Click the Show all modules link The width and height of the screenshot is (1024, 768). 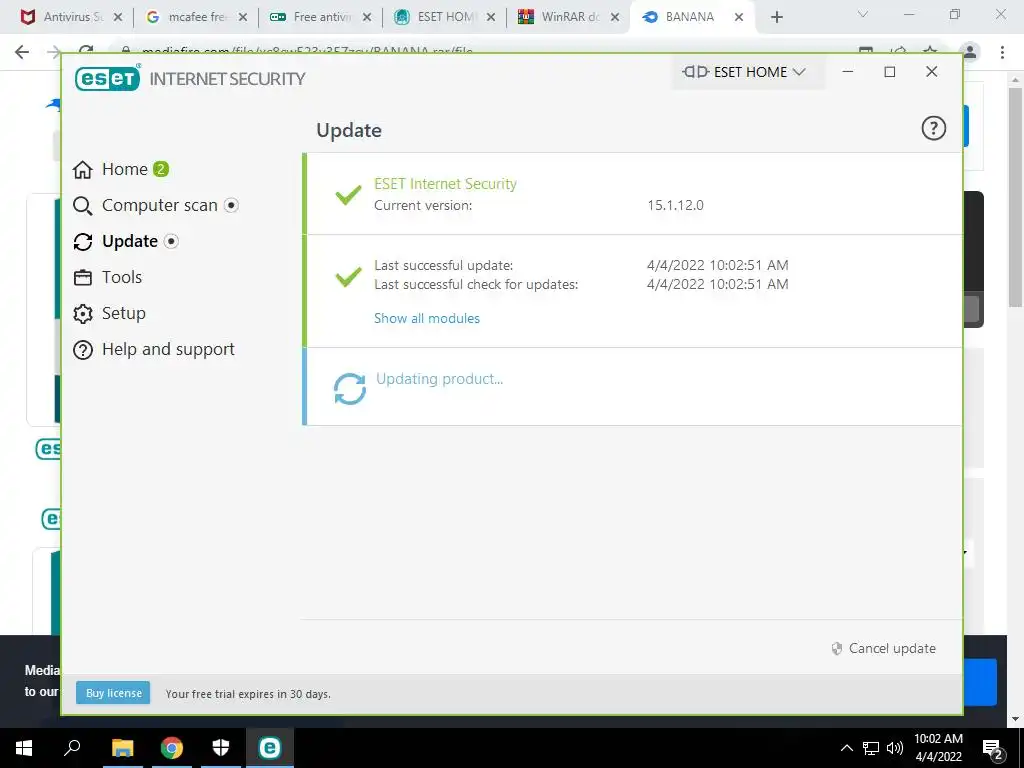(426, 318)
